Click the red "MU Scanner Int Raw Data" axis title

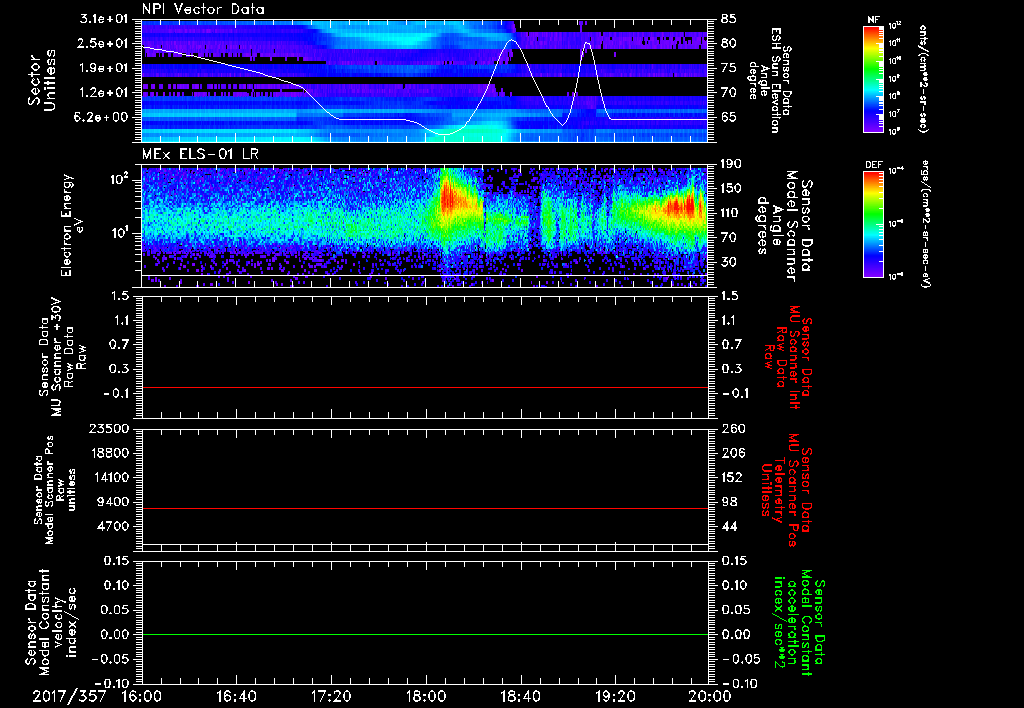788,357
